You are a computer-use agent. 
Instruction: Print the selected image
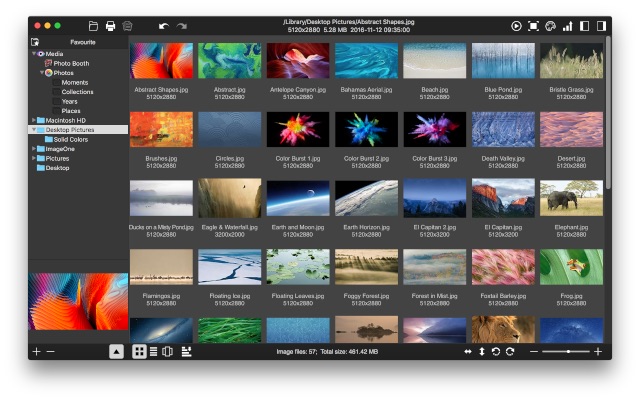(110, 26)
